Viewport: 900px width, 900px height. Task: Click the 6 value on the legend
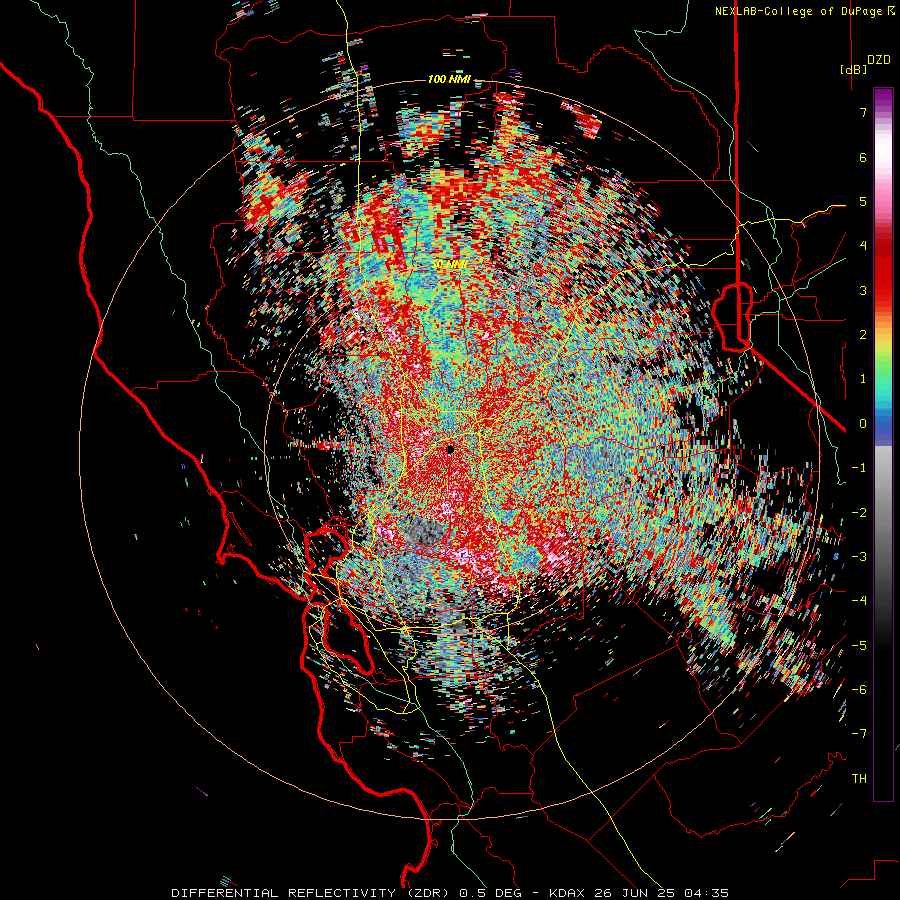(x=863, y=157)
